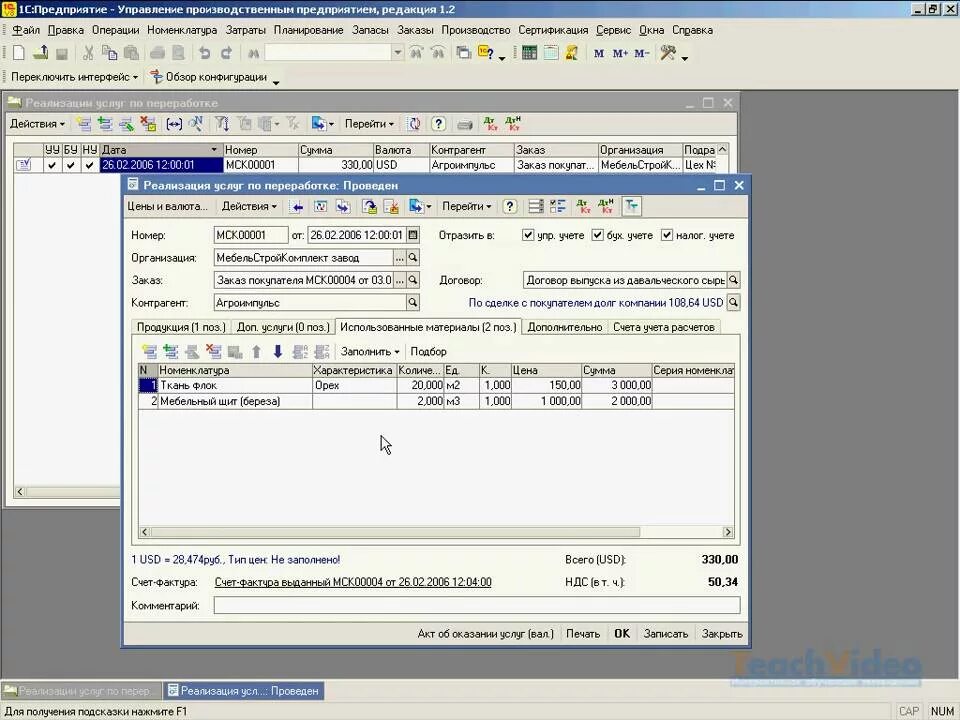Click ellipsis select button for Организация field

point(400,258)
